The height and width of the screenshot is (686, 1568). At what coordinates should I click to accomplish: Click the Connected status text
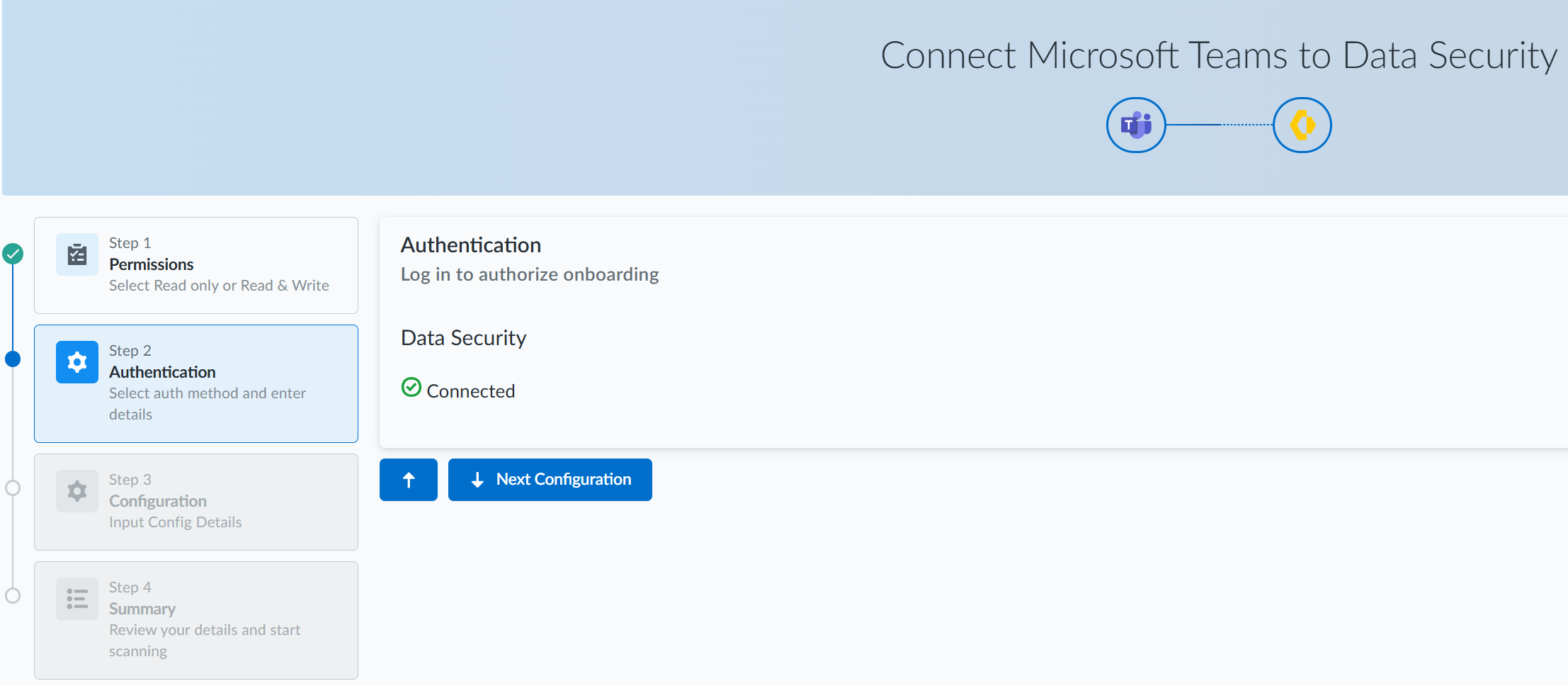471,391
